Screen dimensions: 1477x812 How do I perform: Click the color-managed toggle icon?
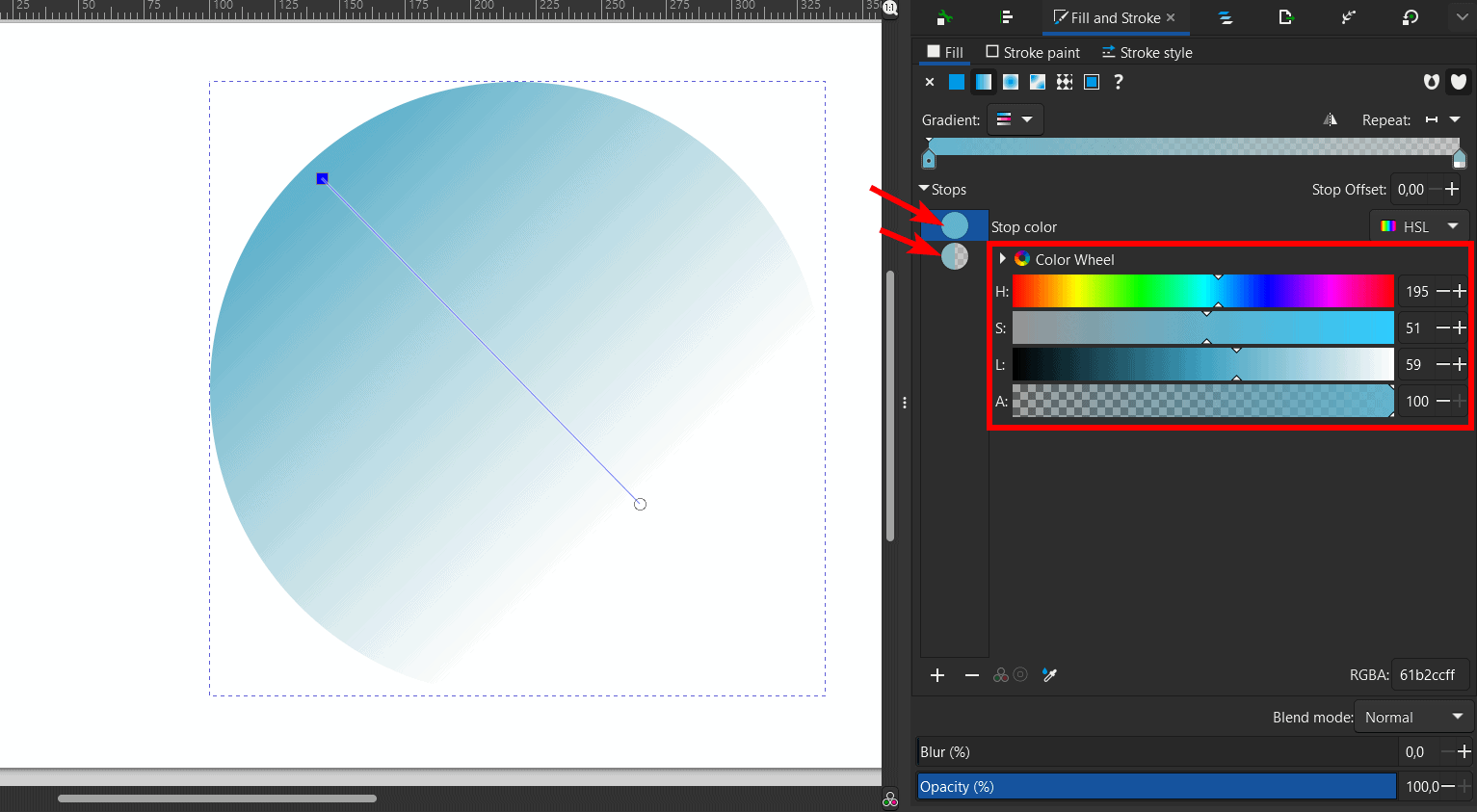[1001, 675]
